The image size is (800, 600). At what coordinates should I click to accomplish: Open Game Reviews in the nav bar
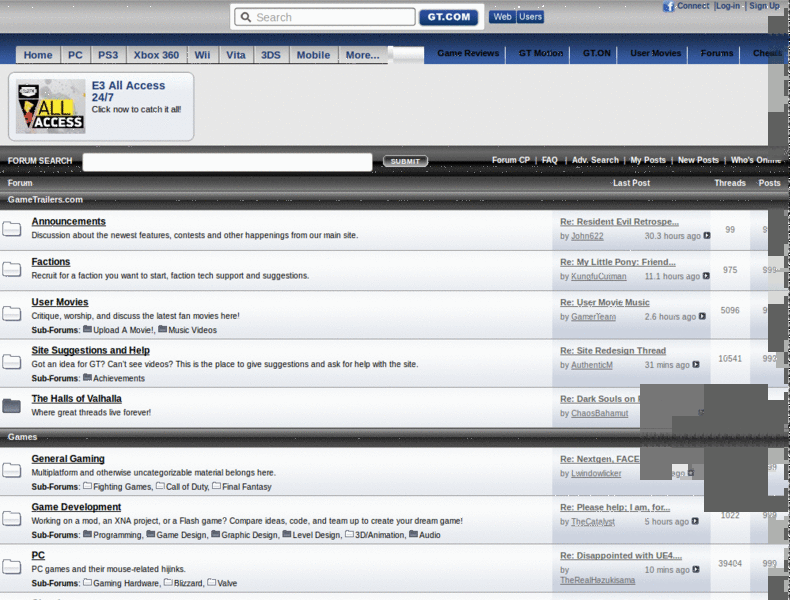[x=468, y=53]
